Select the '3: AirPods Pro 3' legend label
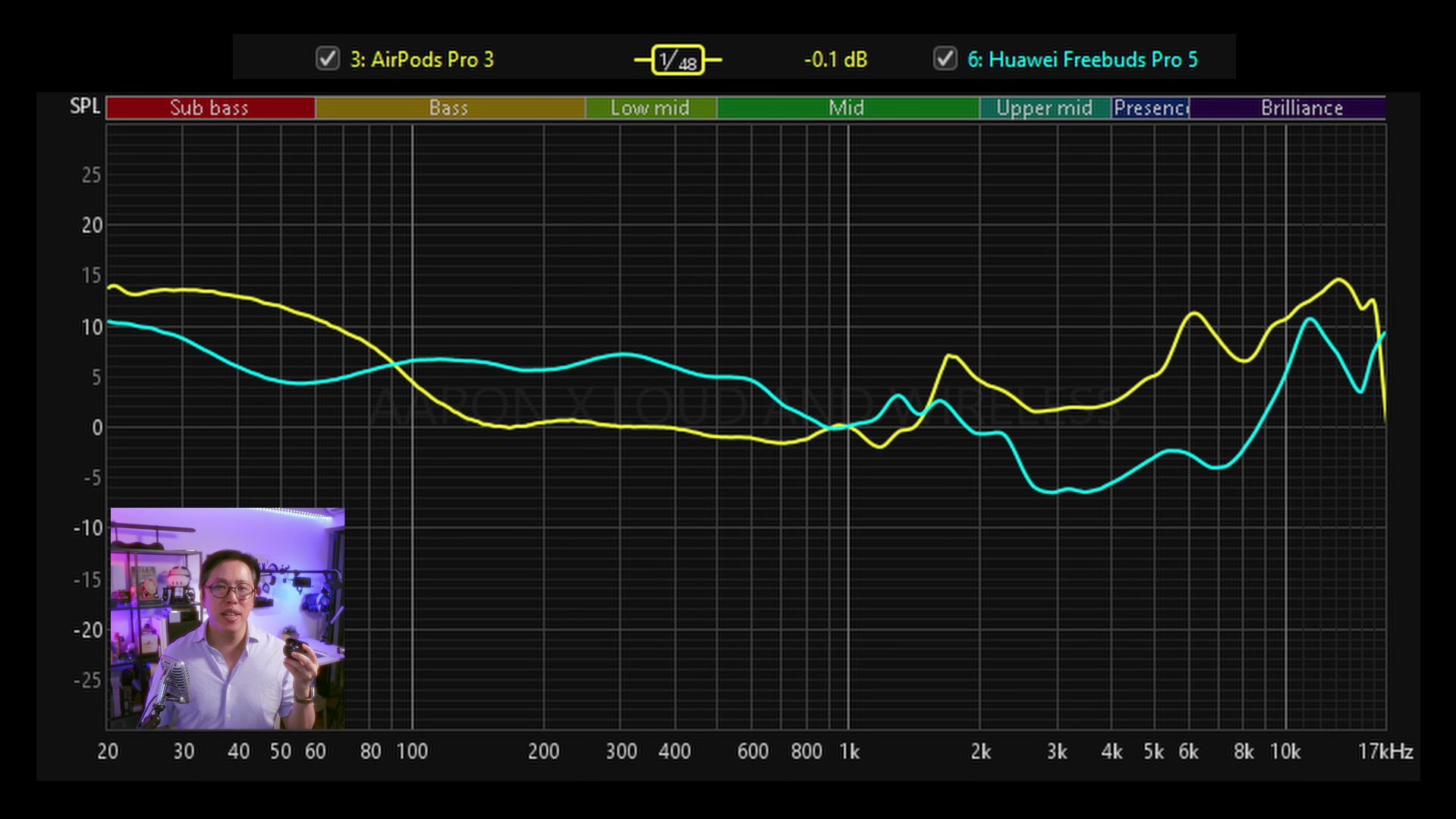 [x=422, y=59]
